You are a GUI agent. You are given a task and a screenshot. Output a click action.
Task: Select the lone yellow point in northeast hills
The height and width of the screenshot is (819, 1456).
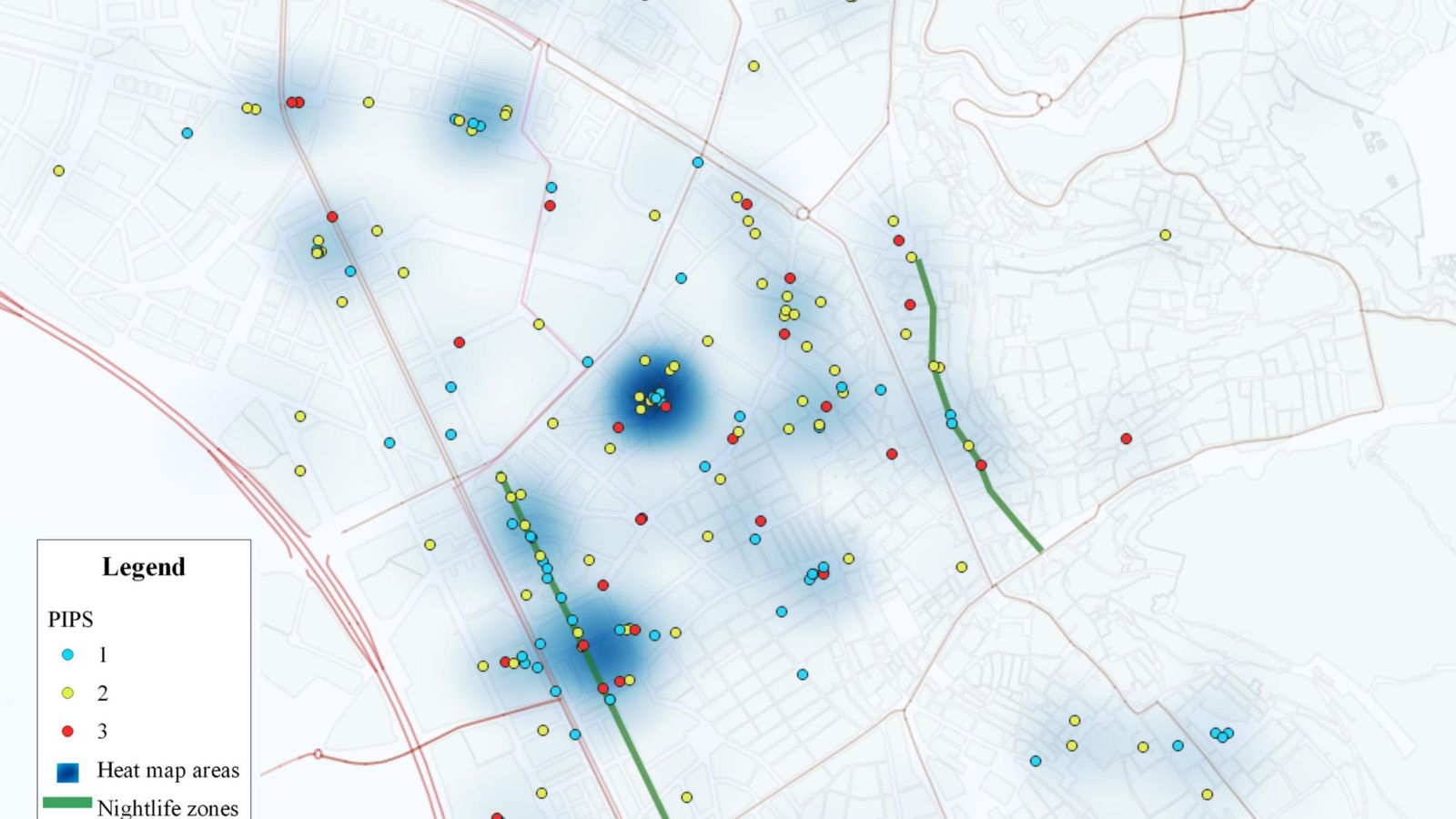tap(1165, 235)
